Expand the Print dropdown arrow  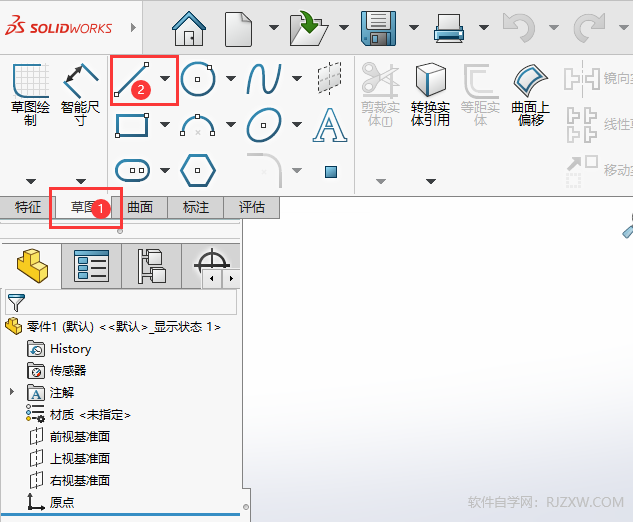pos(484,27)
